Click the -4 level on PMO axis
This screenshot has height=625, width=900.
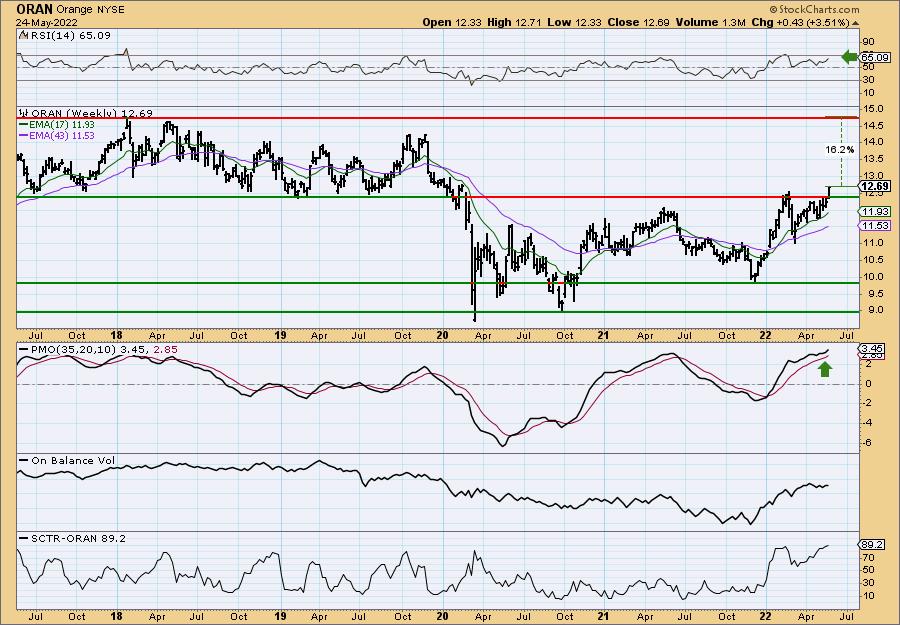coord(868,423)
